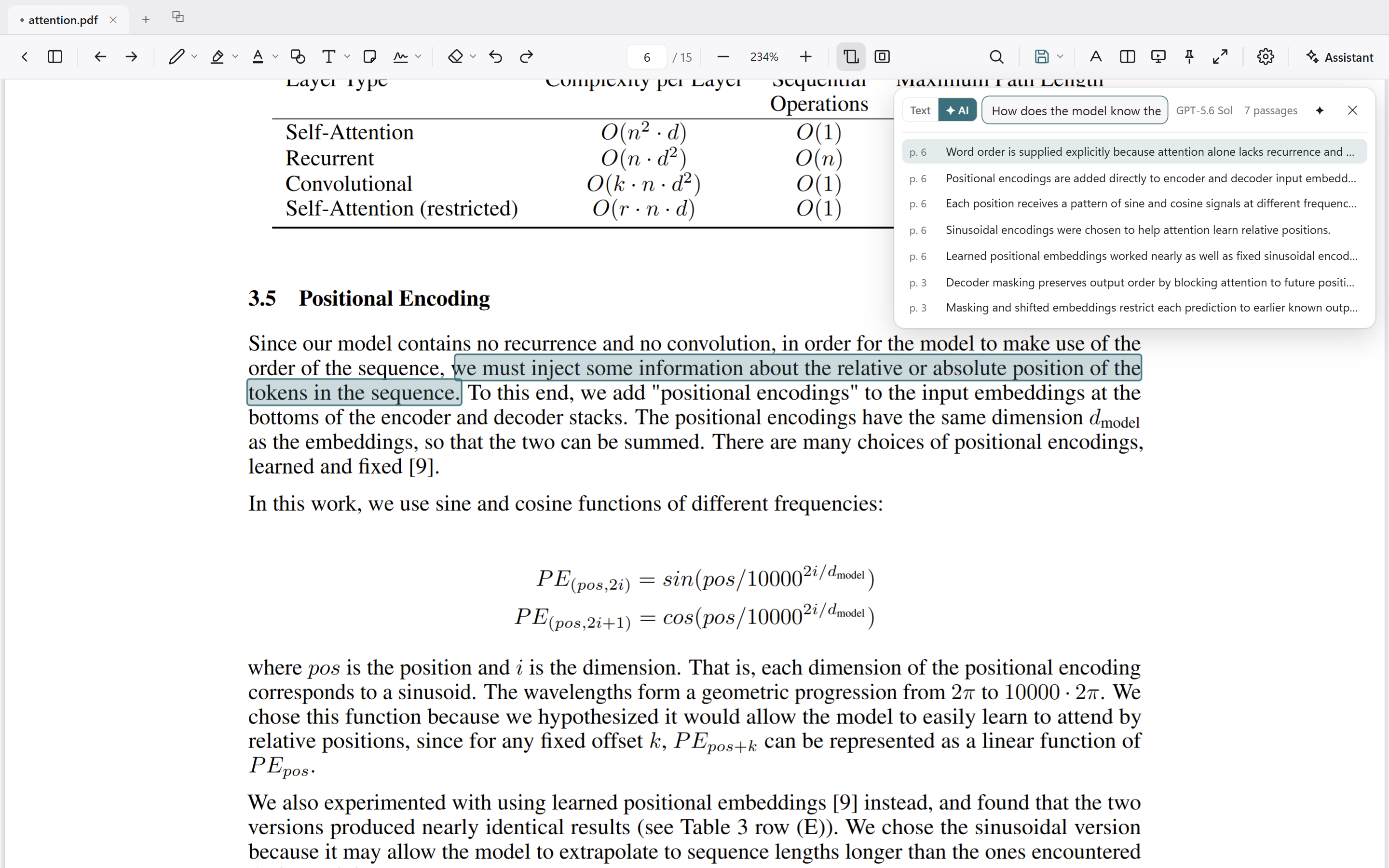Click the sparkle icon in search panel
Screen dimensions: 1389x868
click(x=1320, y=110)
